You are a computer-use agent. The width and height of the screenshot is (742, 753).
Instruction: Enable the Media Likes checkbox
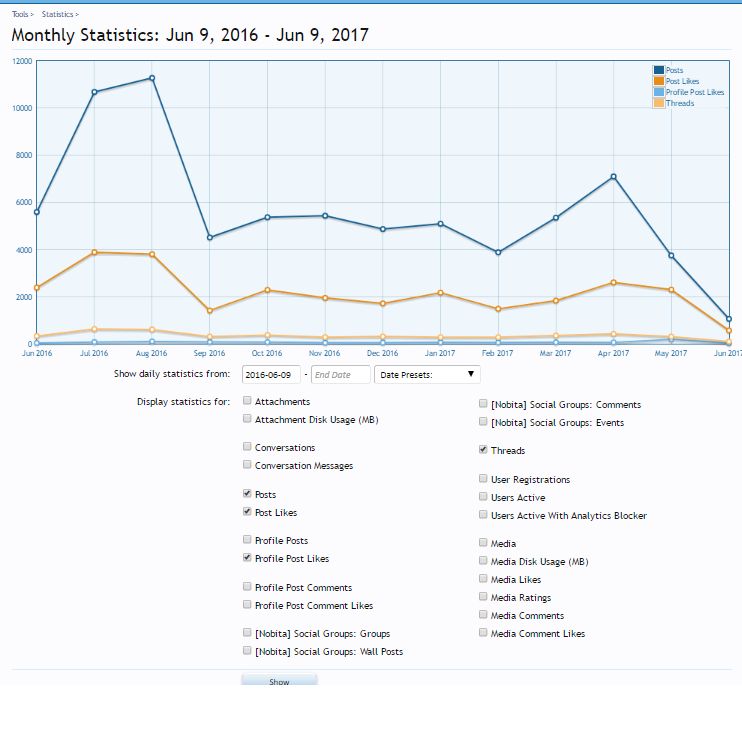tap(483, 579)
